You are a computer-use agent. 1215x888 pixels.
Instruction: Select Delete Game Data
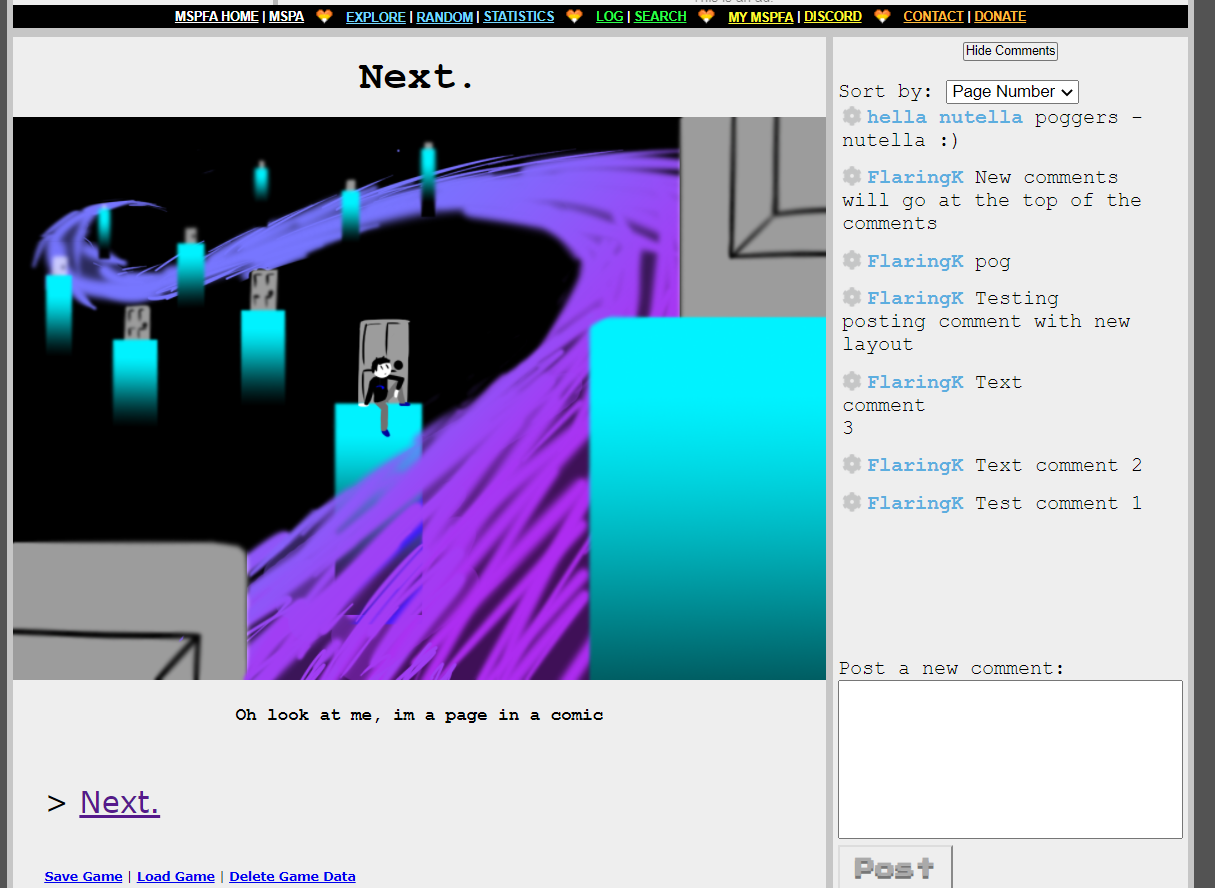point(292,876)
